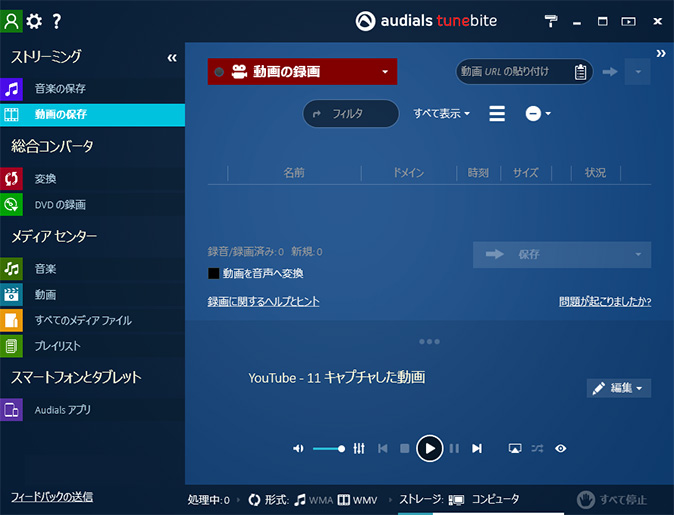Select 動画の保存 in sidebar
The height and width of the screenshot is (515, 674).
[x=92, y=114]
